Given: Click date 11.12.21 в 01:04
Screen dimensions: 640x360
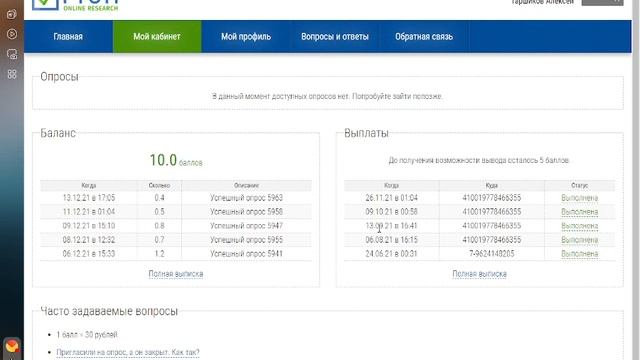Looking at the screenshot, I should coord(89,212).
